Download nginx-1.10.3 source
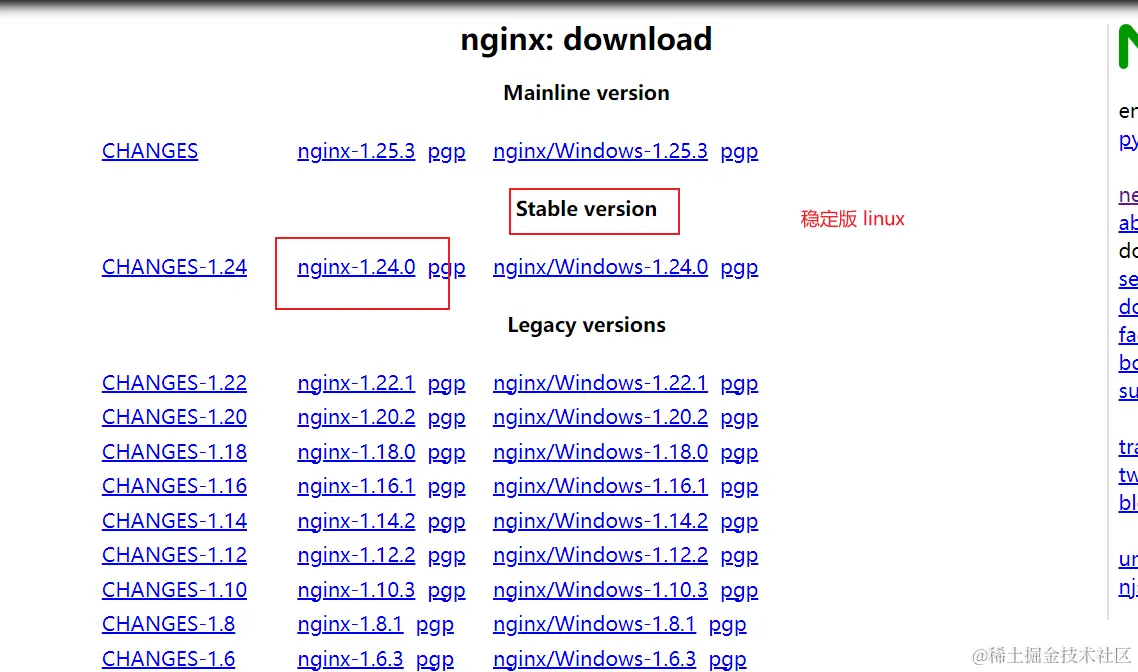Image resolution: width=1138 pixels, height=672 pixels. pos(356,589)
